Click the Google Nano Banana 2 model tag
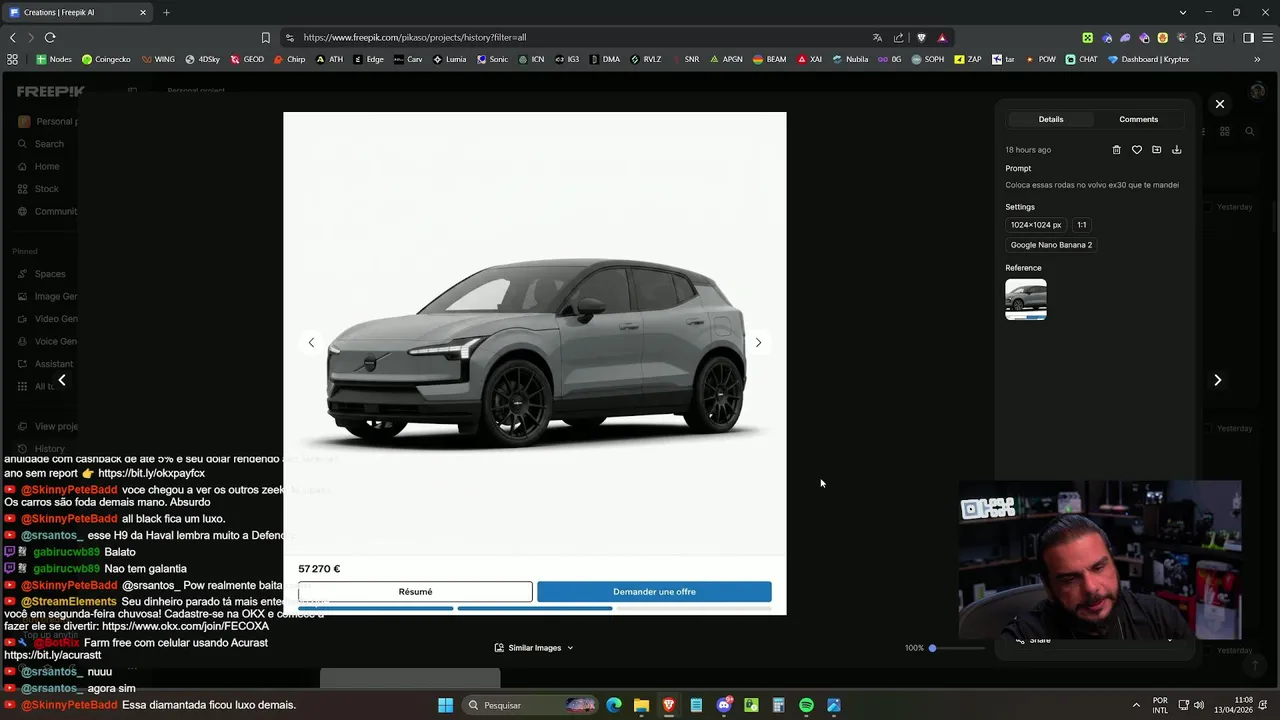Viewport: 1280px width, 720px height. pos(1051,245)
